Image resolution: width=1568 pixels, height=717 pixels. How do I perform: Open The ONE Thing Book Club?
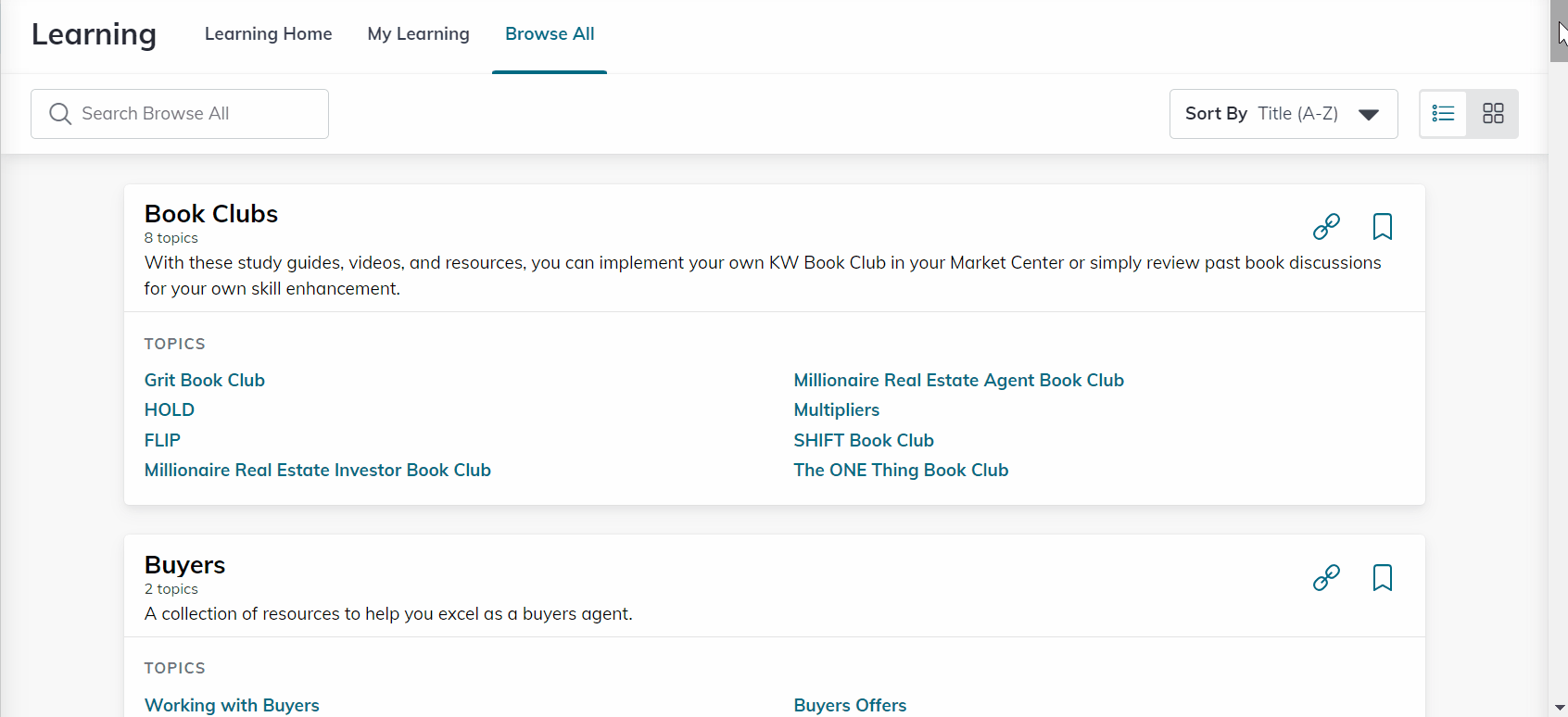click(x=901, y=470)
